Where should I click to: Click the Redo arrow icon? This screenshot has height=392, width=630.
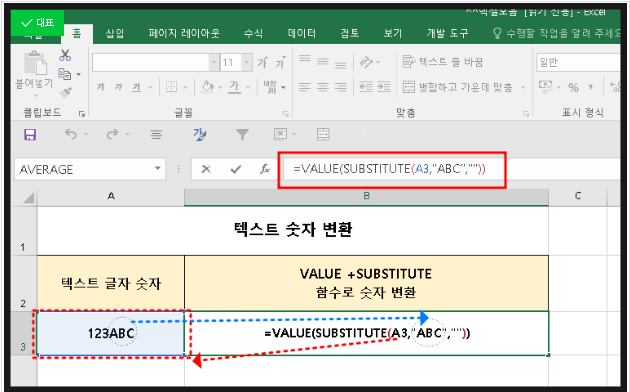coord(112,134)
